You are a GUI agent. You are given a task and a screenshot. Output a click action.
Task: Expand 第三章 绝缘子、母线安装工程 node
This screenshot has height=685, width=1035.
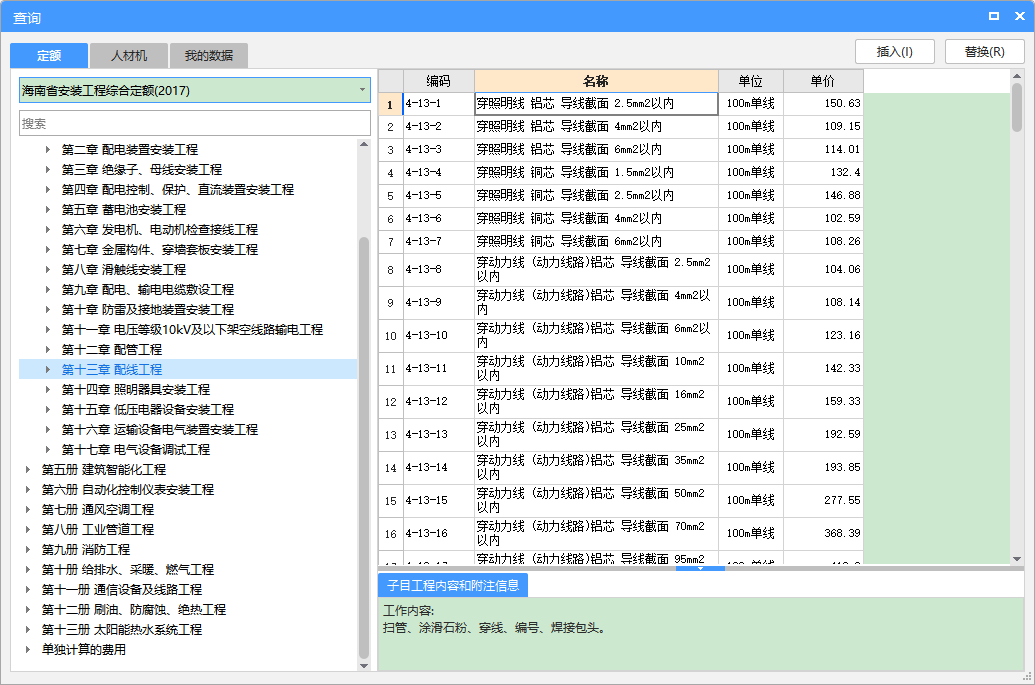coord(48,170)
